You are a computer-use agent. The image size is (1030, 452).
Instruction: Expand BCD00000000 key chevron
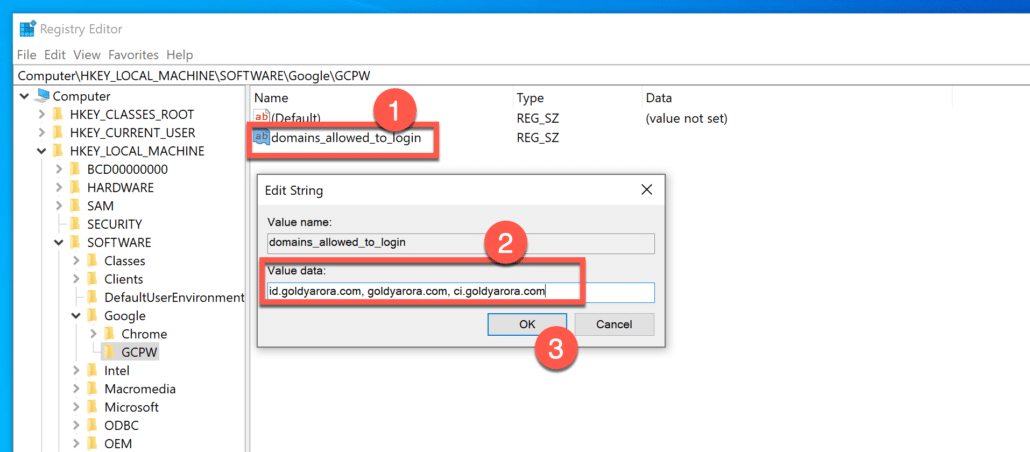59,169
